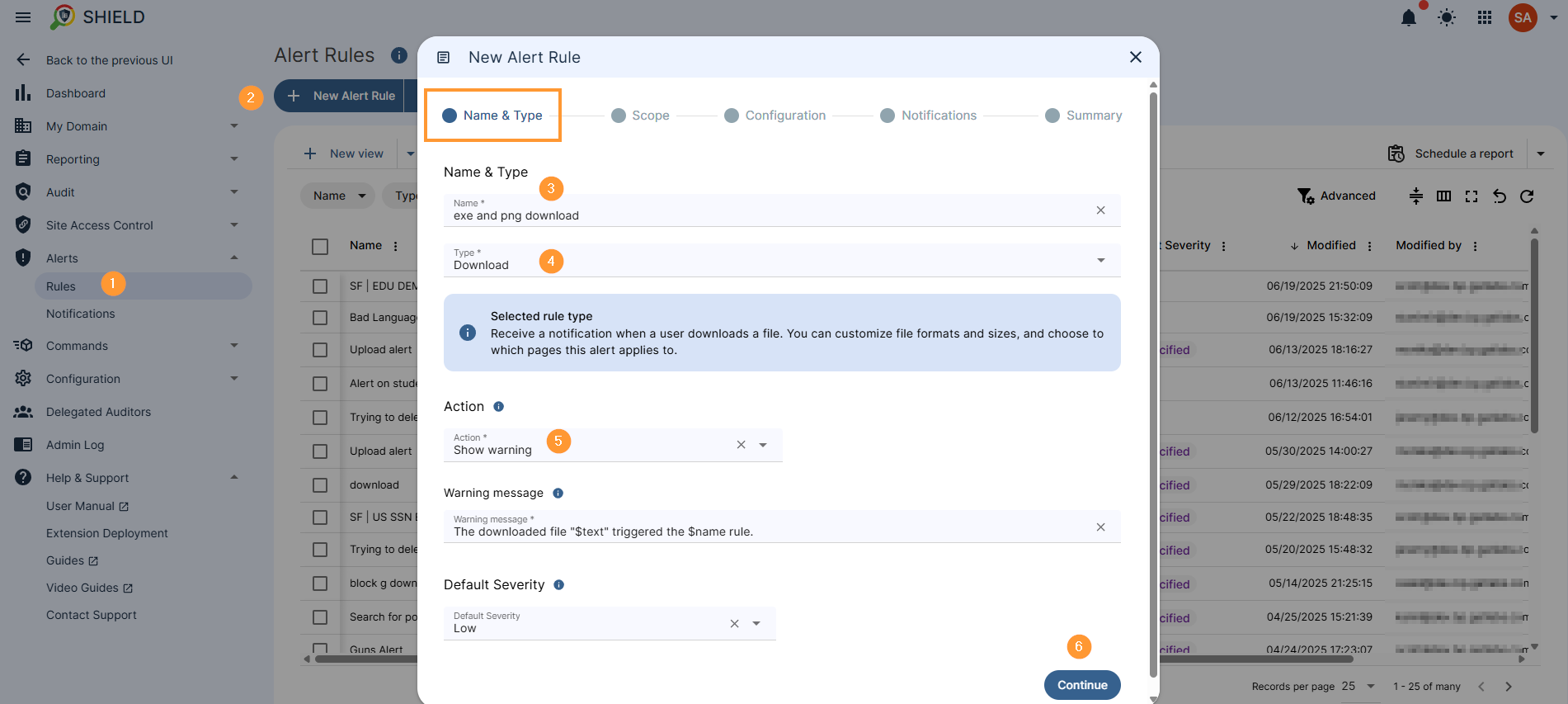Viewport: 1568px width, 704px height.
Task: Check the download row checkbox
Action: coord(320,485)
